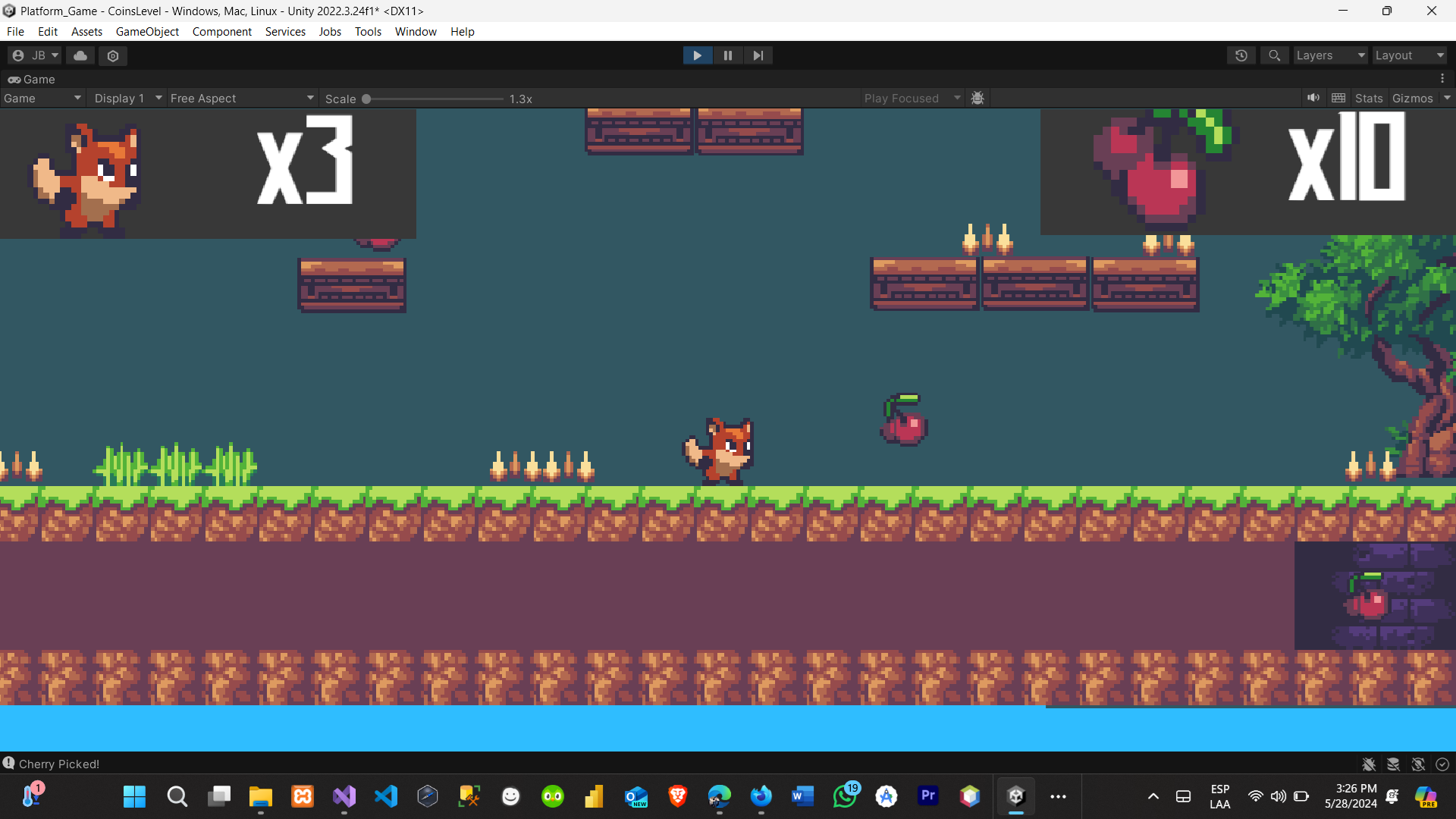Open the Copilot preview icon
Image resolution: width=1456 pixels, height=819 pixels.
point(1426,796)
